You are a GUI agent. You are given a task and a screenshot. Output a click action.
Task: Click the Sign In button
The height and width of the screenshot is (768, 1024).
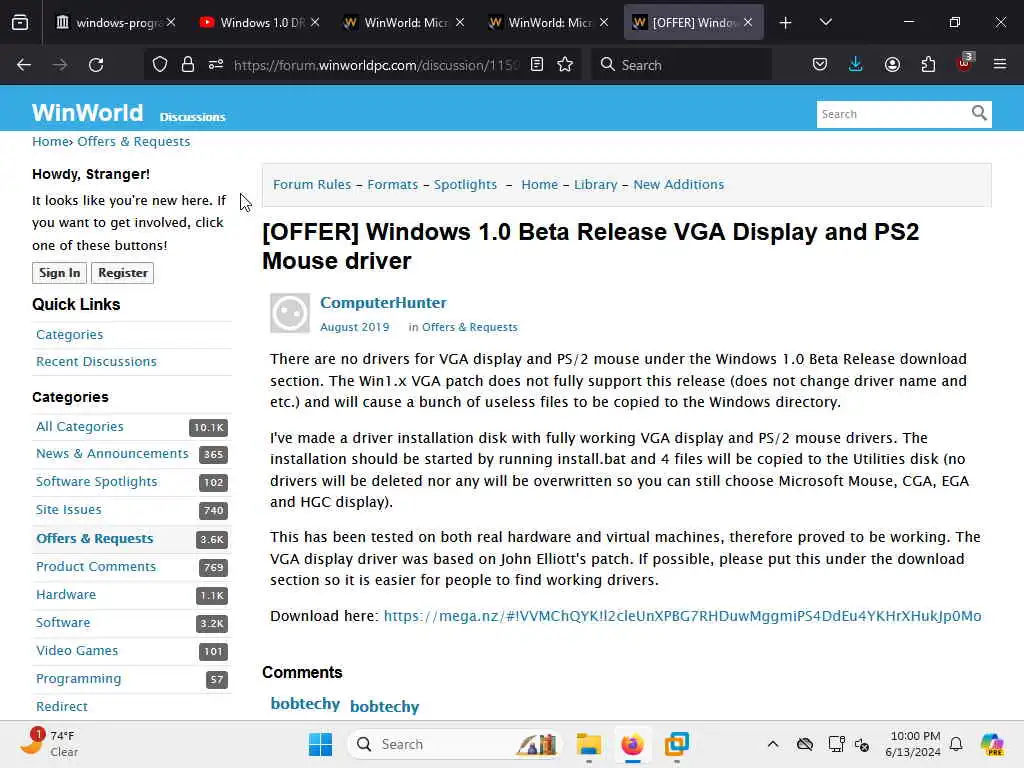coord(59,273)
